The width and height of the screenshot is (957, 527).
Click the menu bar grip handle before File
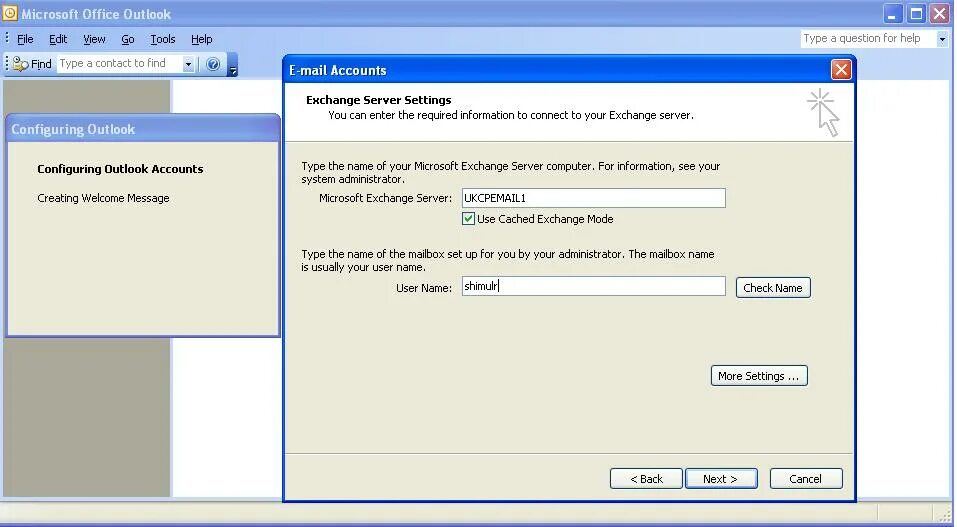pyautogui.click(x=7, y=38)
